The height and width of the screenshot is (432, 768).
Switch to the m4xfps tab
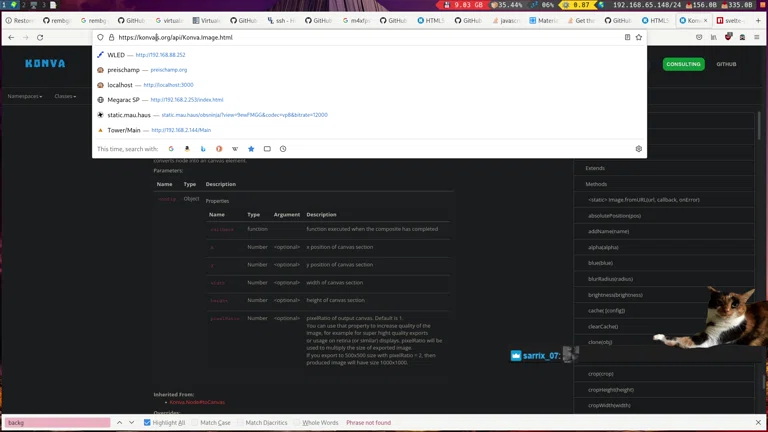coord(357,21)
